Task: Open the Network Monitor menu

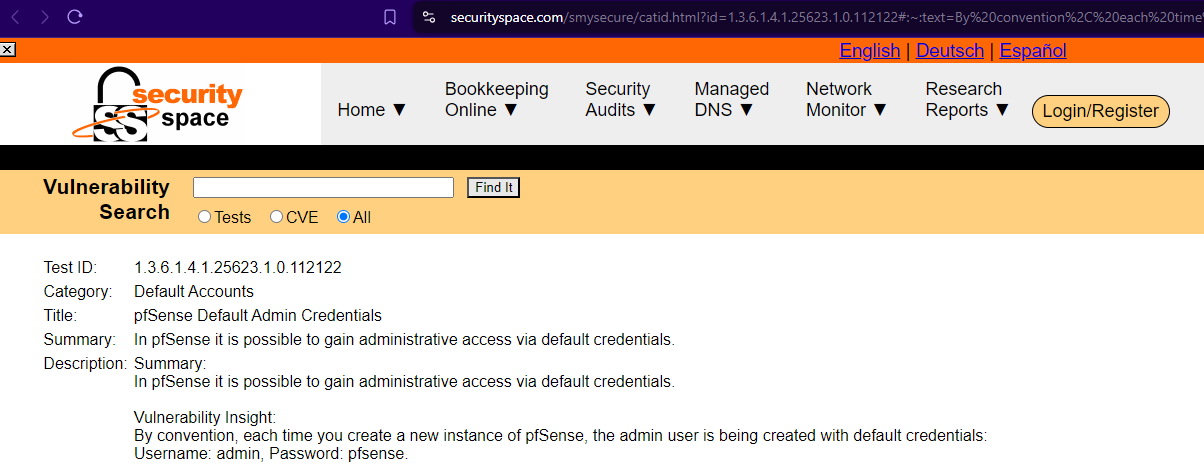Action: click(846, 100)
